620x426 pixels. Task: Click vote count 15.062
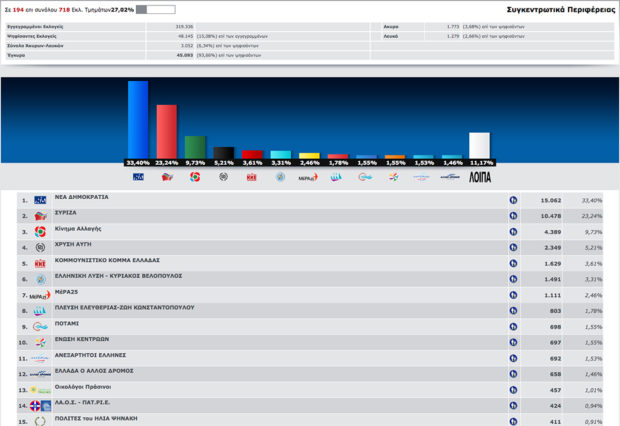pyautogui.click(x=551, y=201)
